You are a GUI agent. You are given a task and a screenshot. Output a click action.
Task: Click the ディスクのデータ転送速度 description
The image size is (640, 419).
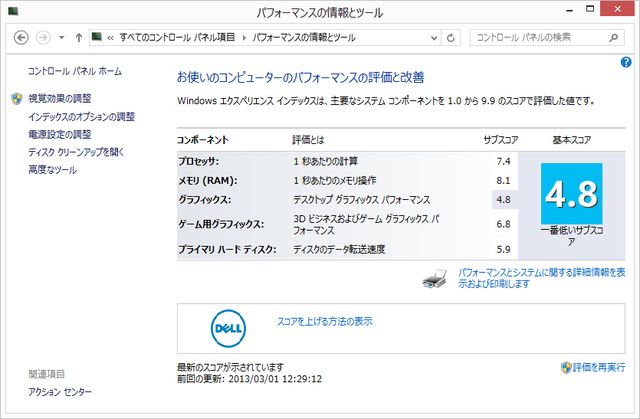tap(339, 249)
